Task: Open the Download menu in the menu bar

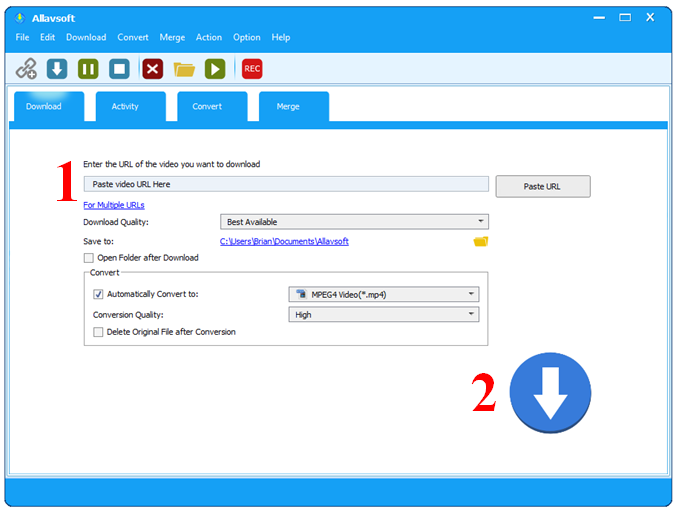Action: tap(86, 37)
